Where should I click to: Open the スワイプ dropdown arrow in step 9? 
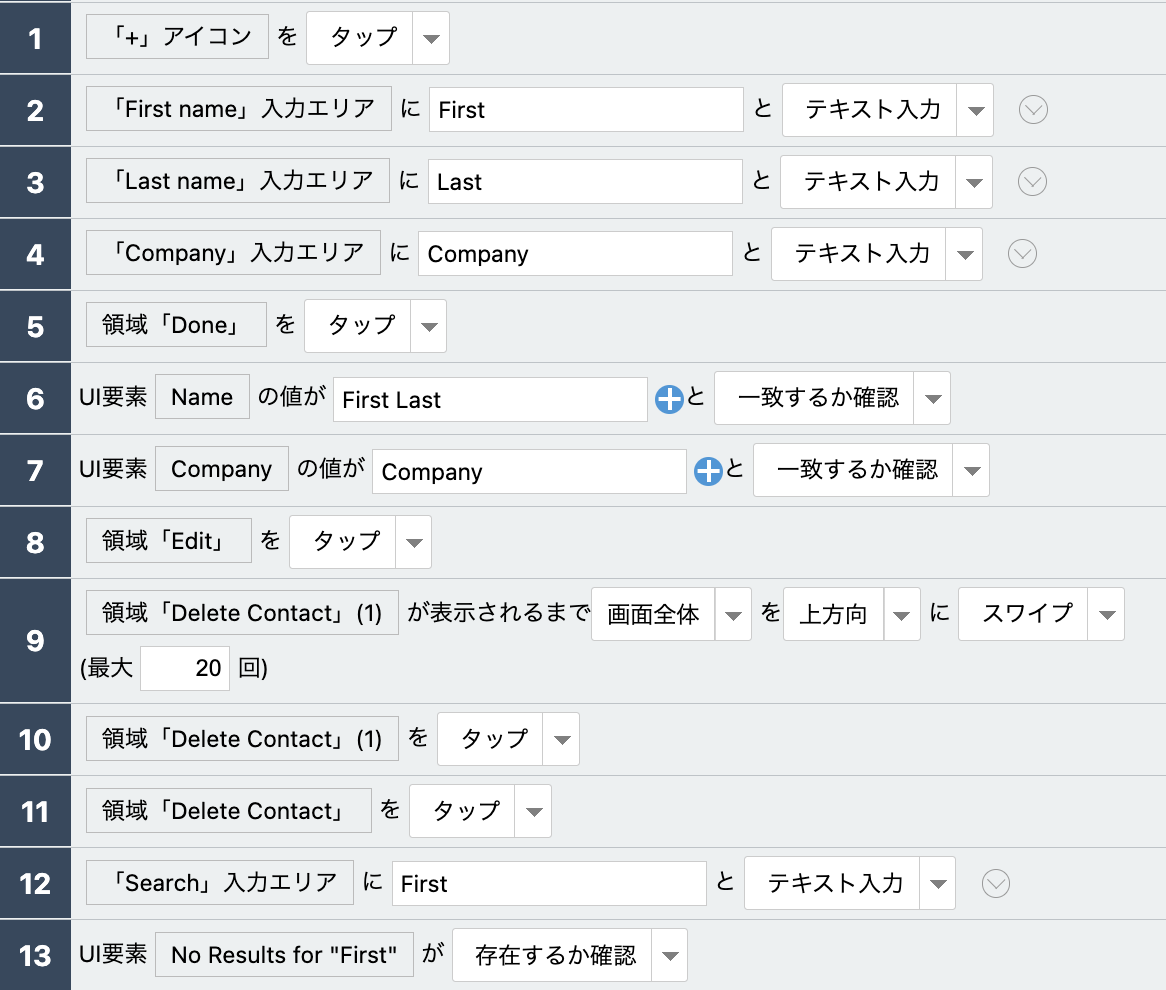1107,614
